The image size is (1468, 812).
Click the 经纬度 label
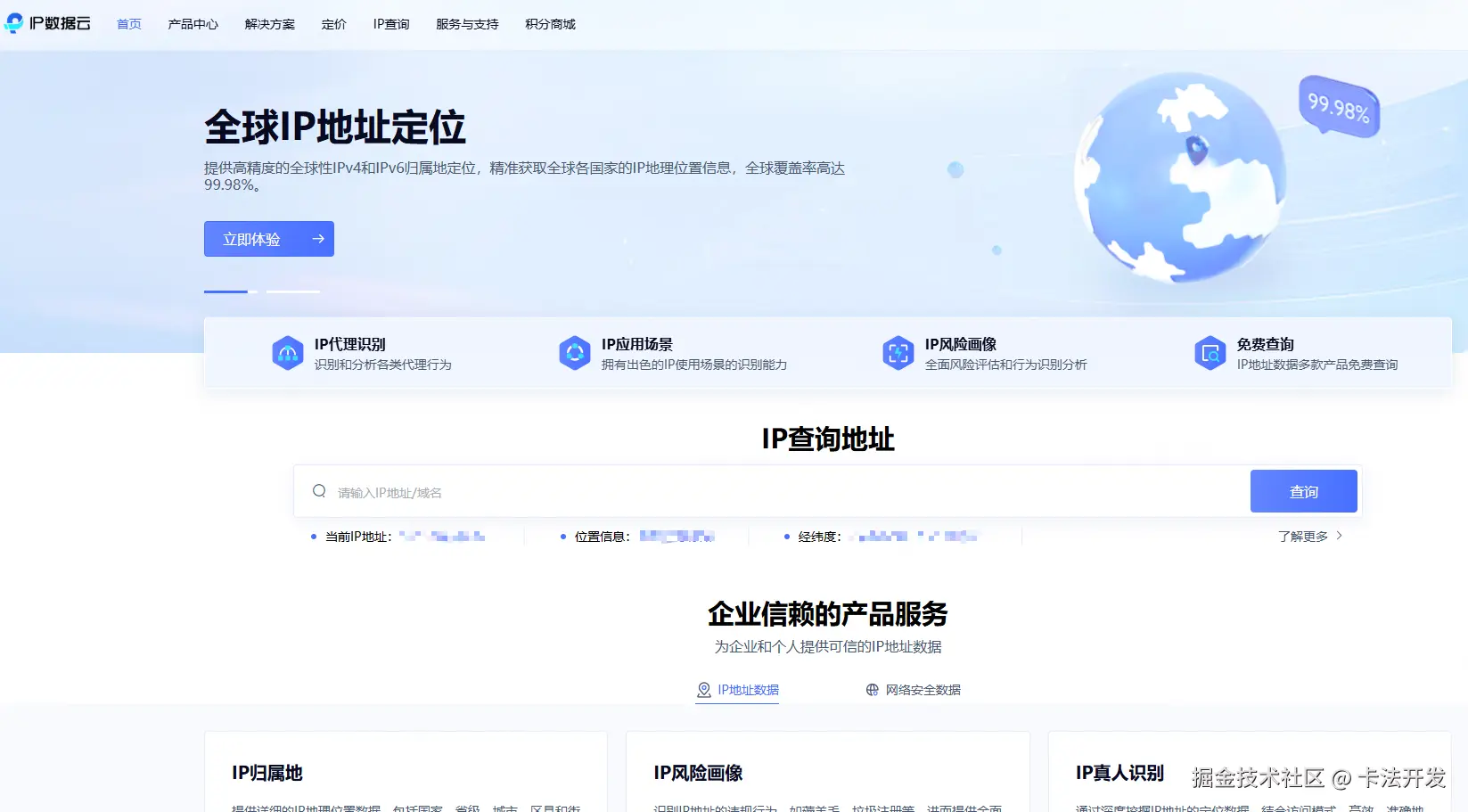tap(820, 537)
